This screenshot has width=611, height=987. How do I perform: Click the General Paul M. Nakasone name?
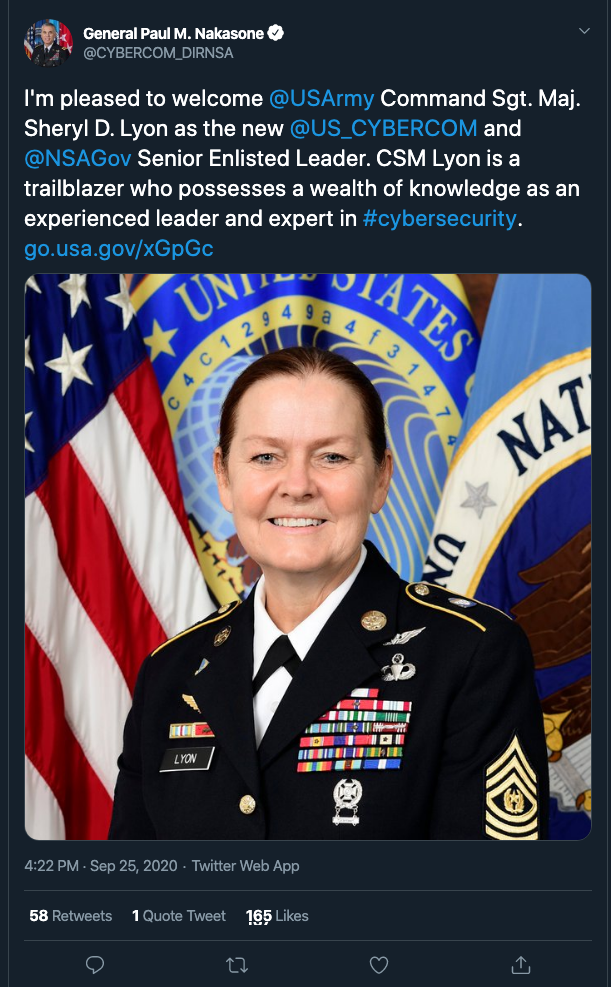point(174,33)
